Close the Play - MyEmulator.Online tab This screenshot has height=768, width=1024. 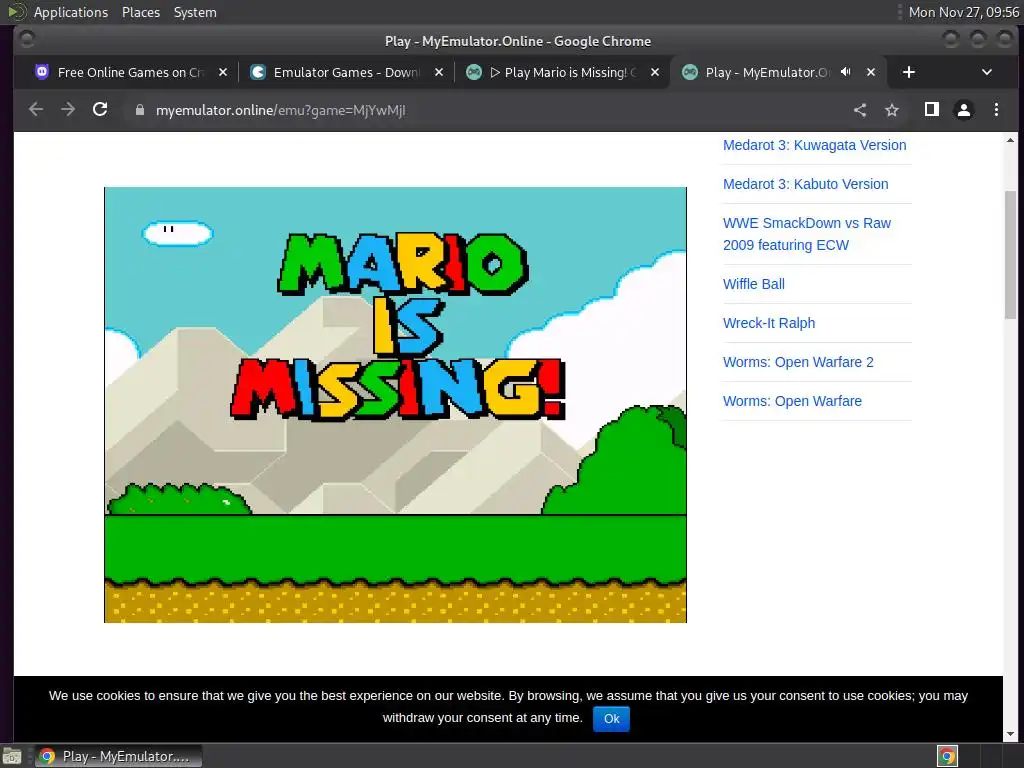pyautogui.click(x=871, y=72)
